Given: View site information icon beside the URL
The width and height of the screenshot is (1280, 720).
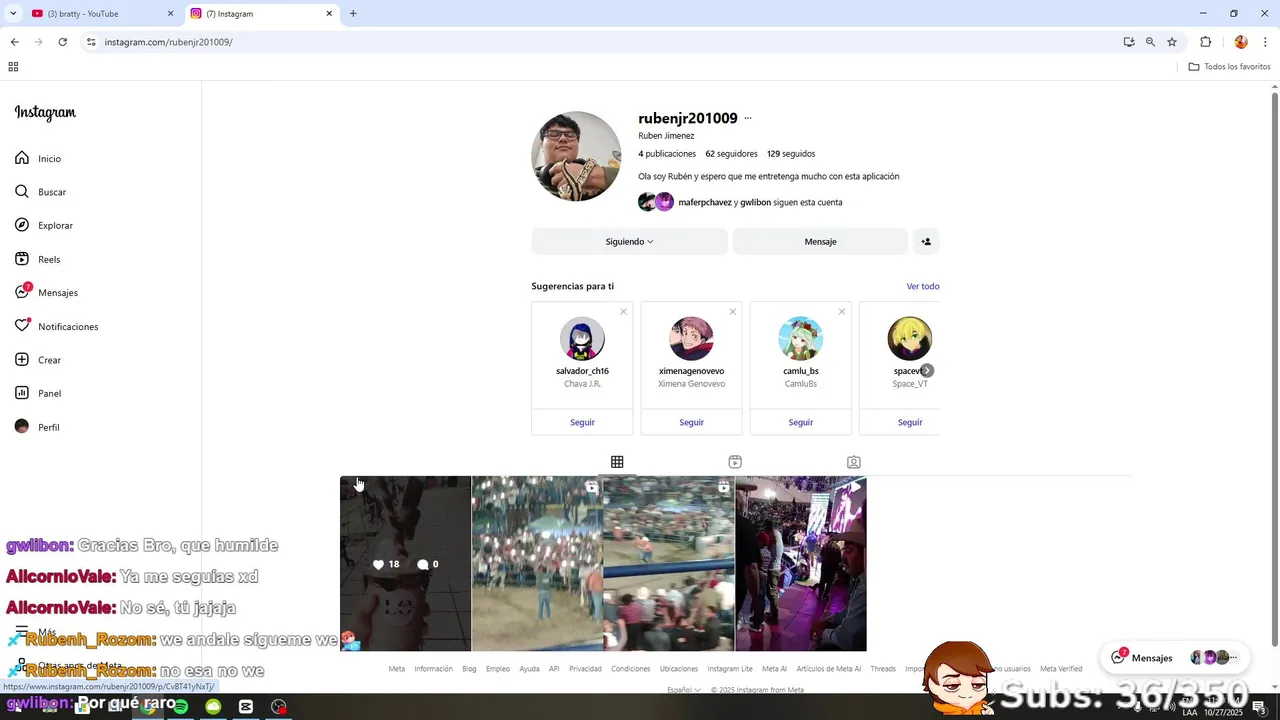Looking at the screenshot, I should pos(91,42).
